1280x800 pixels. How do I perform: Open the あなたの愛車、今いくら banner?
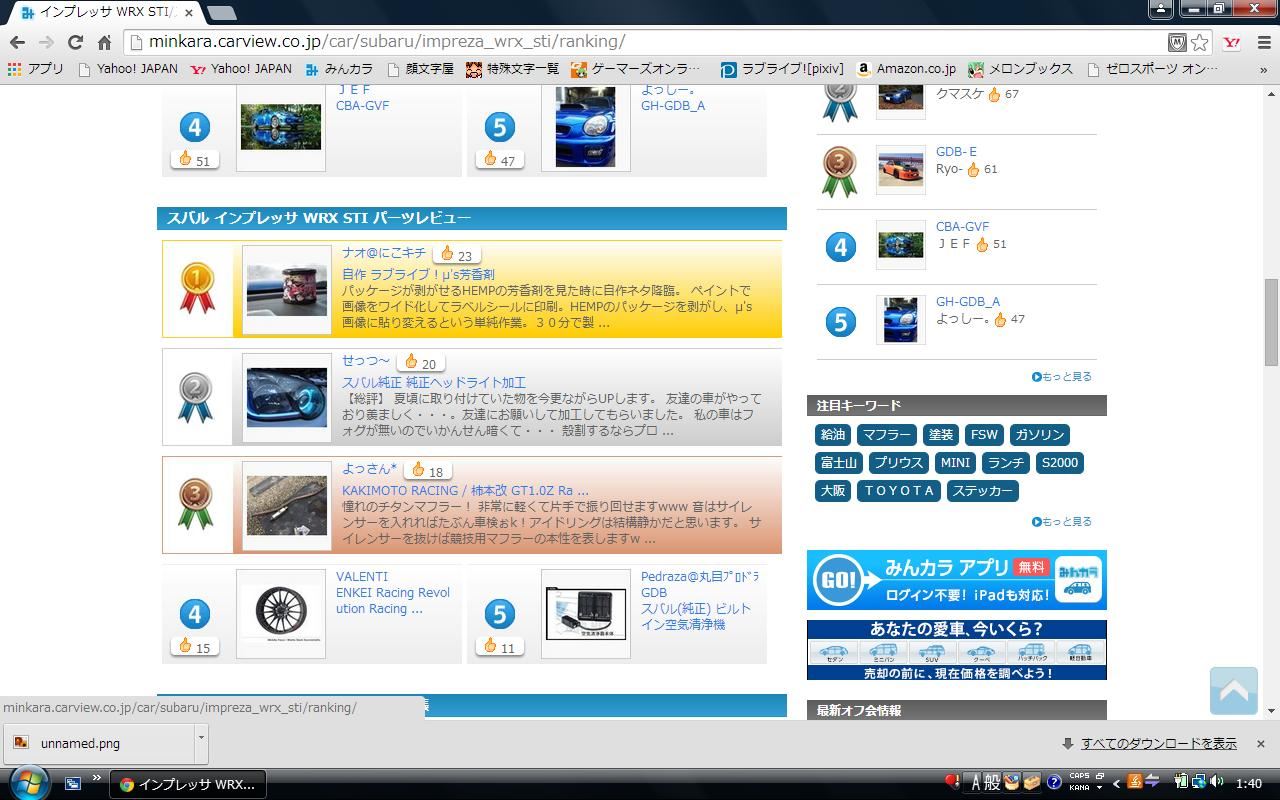956,650
